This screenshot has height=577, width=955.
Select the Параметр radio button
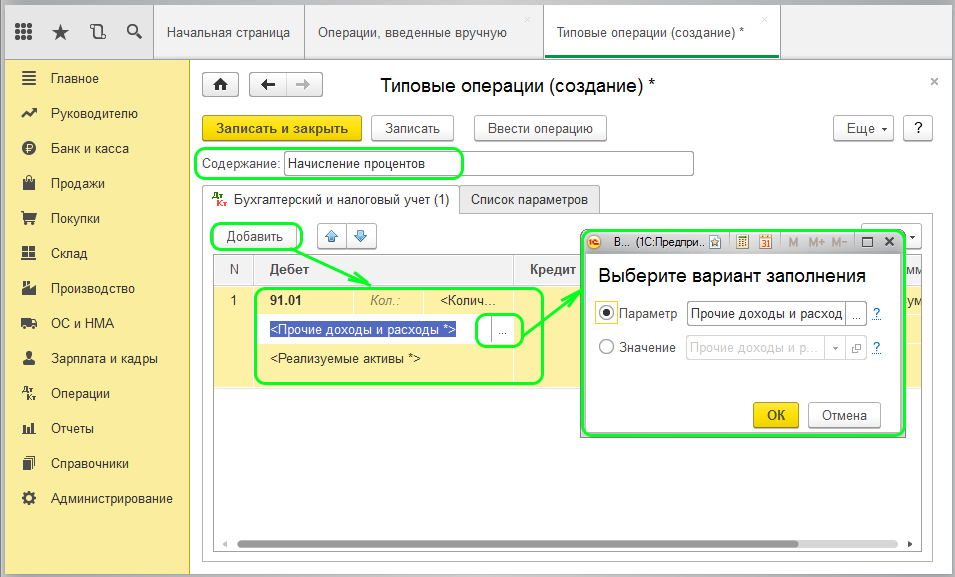pyautogui.click(x=606, y=313)
